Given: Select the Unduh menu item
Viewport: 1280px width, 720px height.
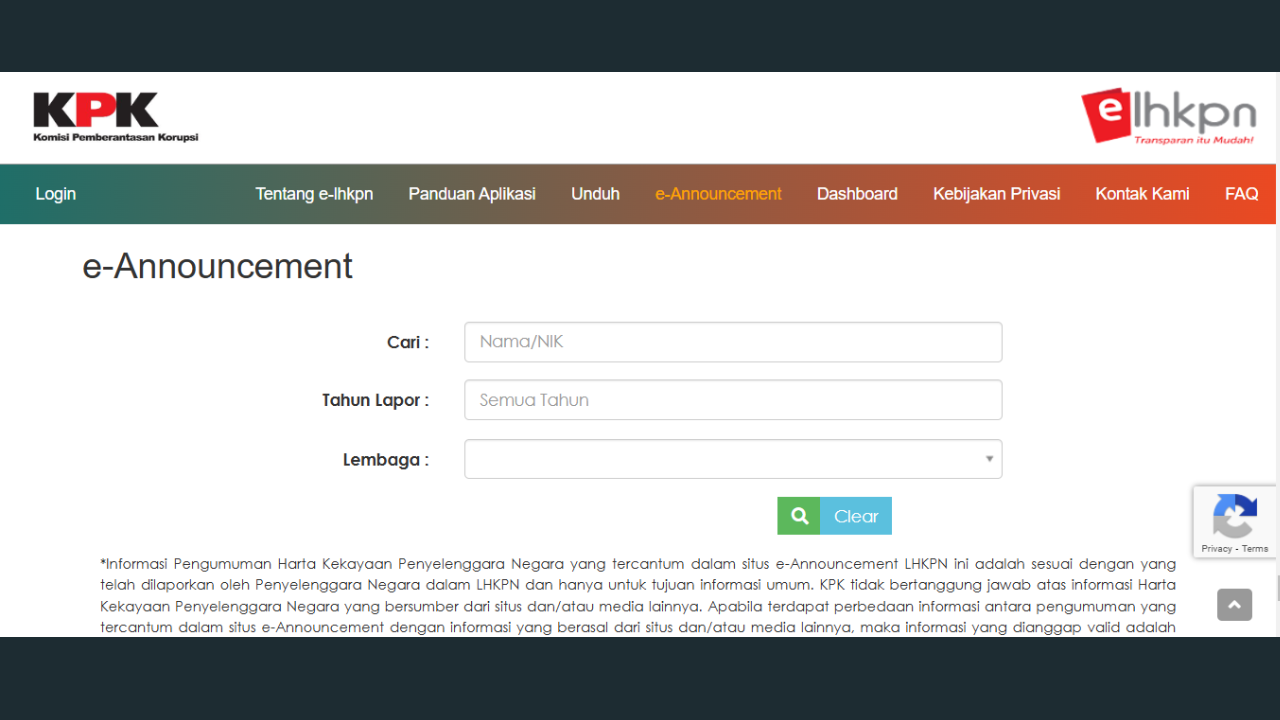Looking at the screenshot, I should pyautogui.click(x=595, y=194).
